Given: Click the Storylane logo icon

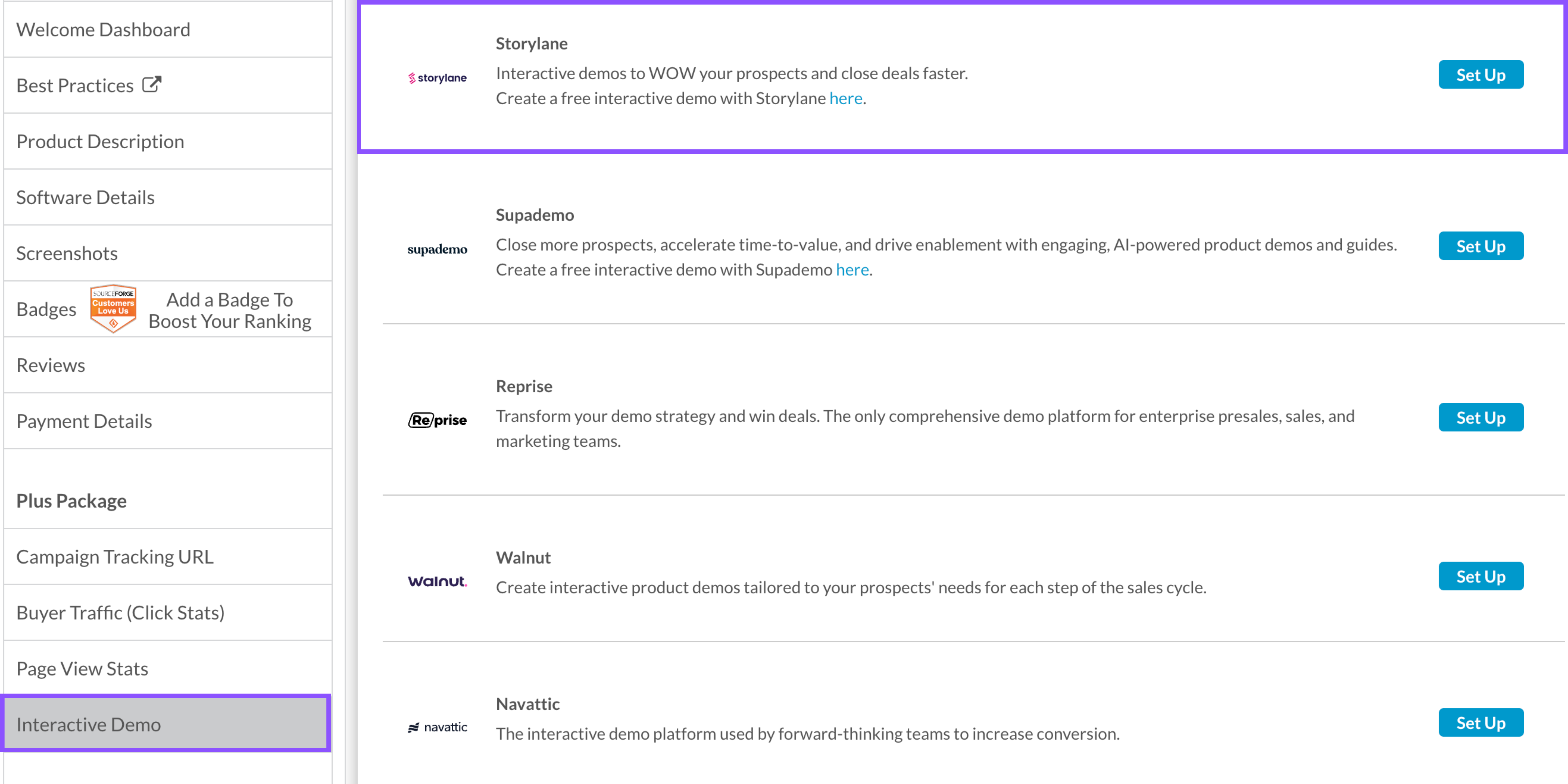Looking at the screenshot, I should pos(437,78).
